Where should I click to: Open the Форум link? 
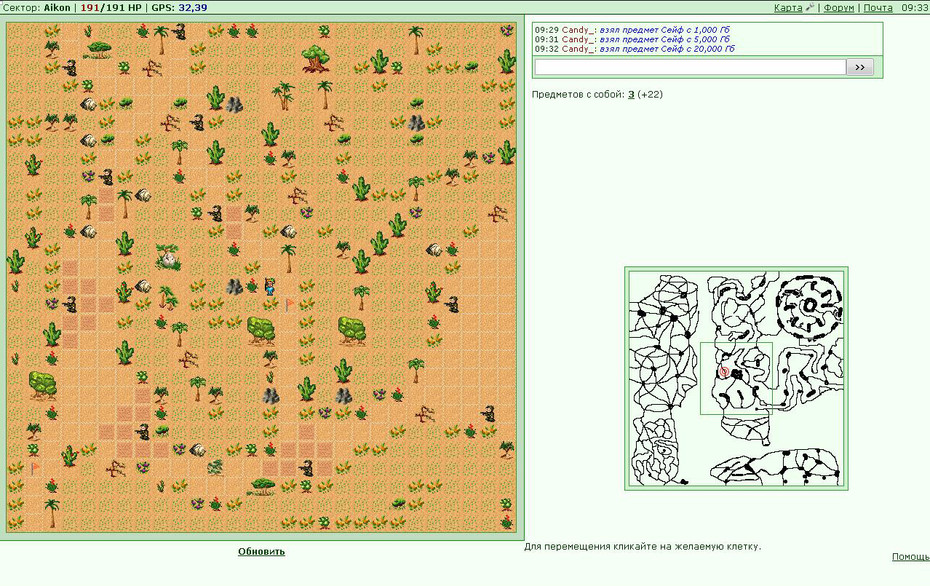(x=839, y=8)
